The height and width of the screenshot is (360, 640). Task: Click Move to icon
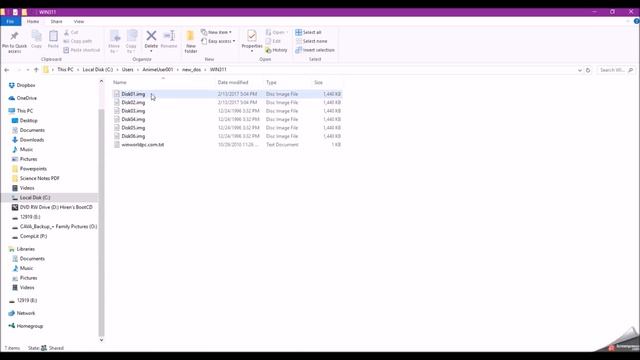114,37
